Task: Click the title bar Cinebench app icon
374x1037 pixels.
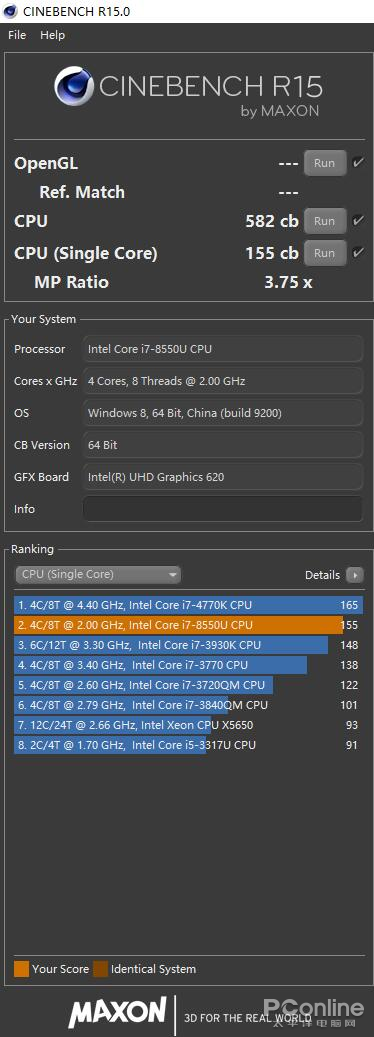Action: pyautogui.click(x=11, y=11)
